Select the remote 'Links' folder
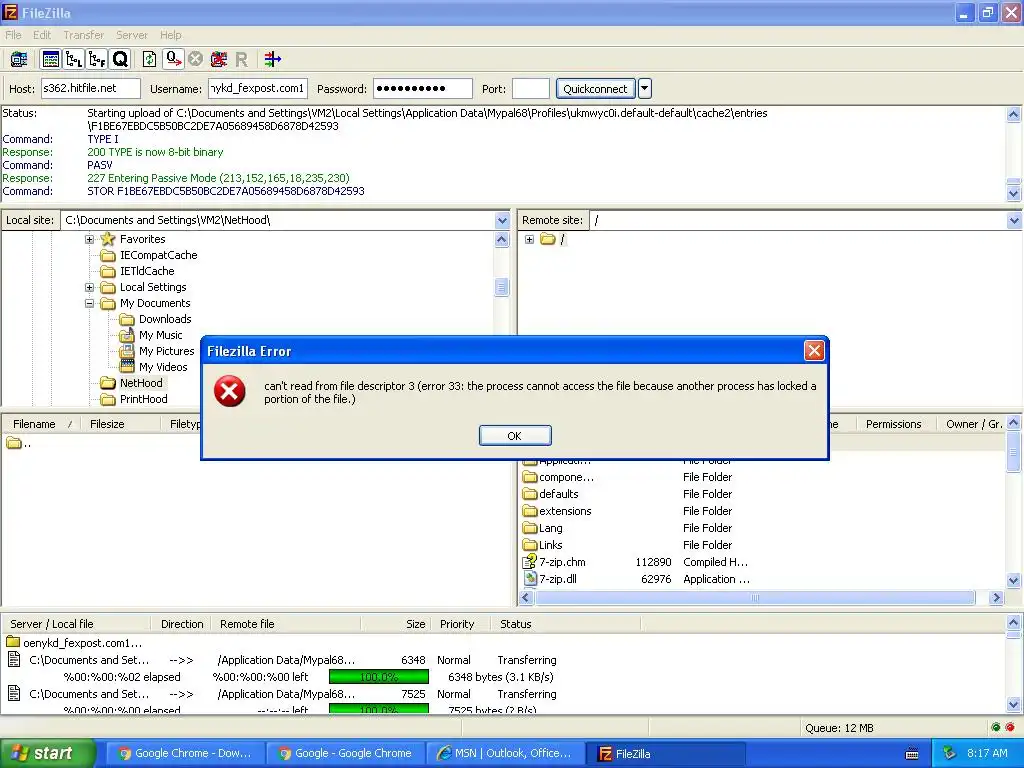This screenshot has width=1024, height=768. [x=550, y=545]
